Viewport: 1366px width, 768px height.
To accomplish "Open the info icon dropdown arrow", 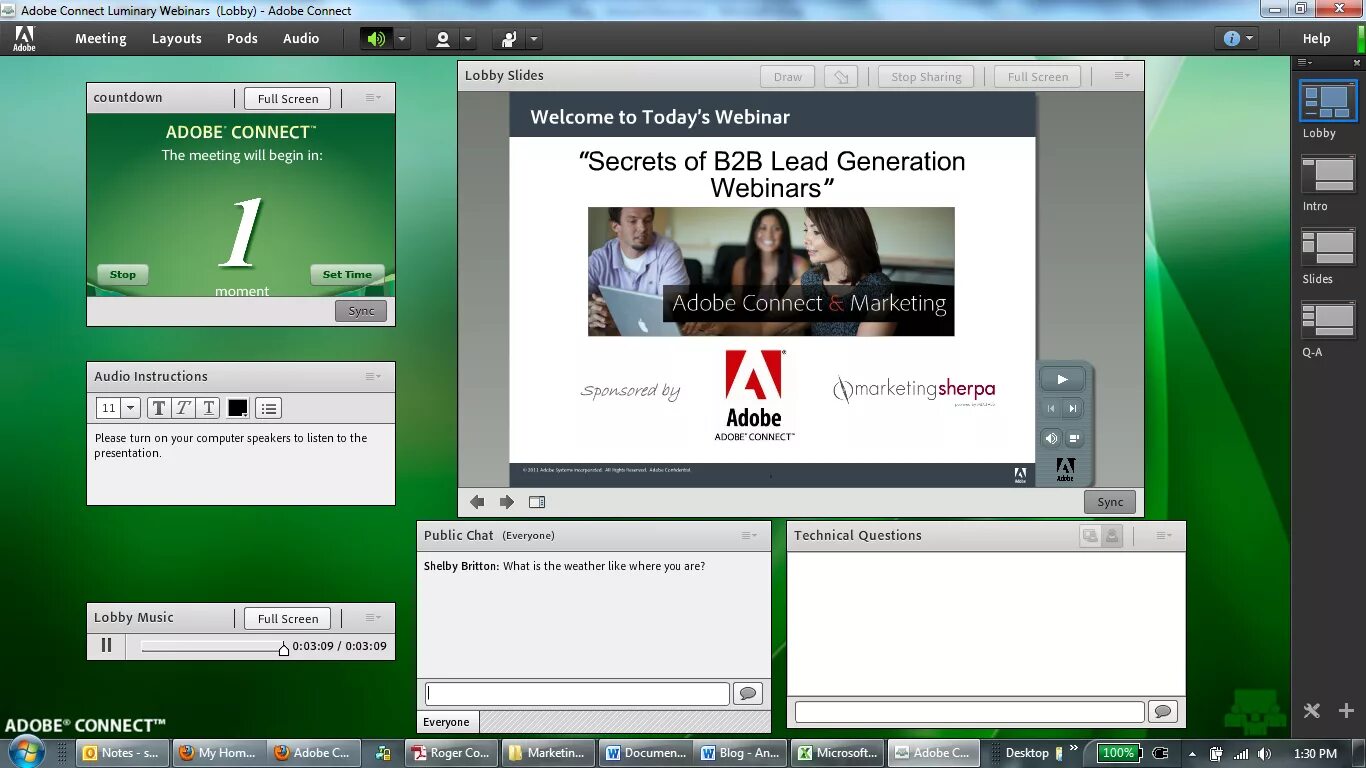I will tap(1250, 39).
